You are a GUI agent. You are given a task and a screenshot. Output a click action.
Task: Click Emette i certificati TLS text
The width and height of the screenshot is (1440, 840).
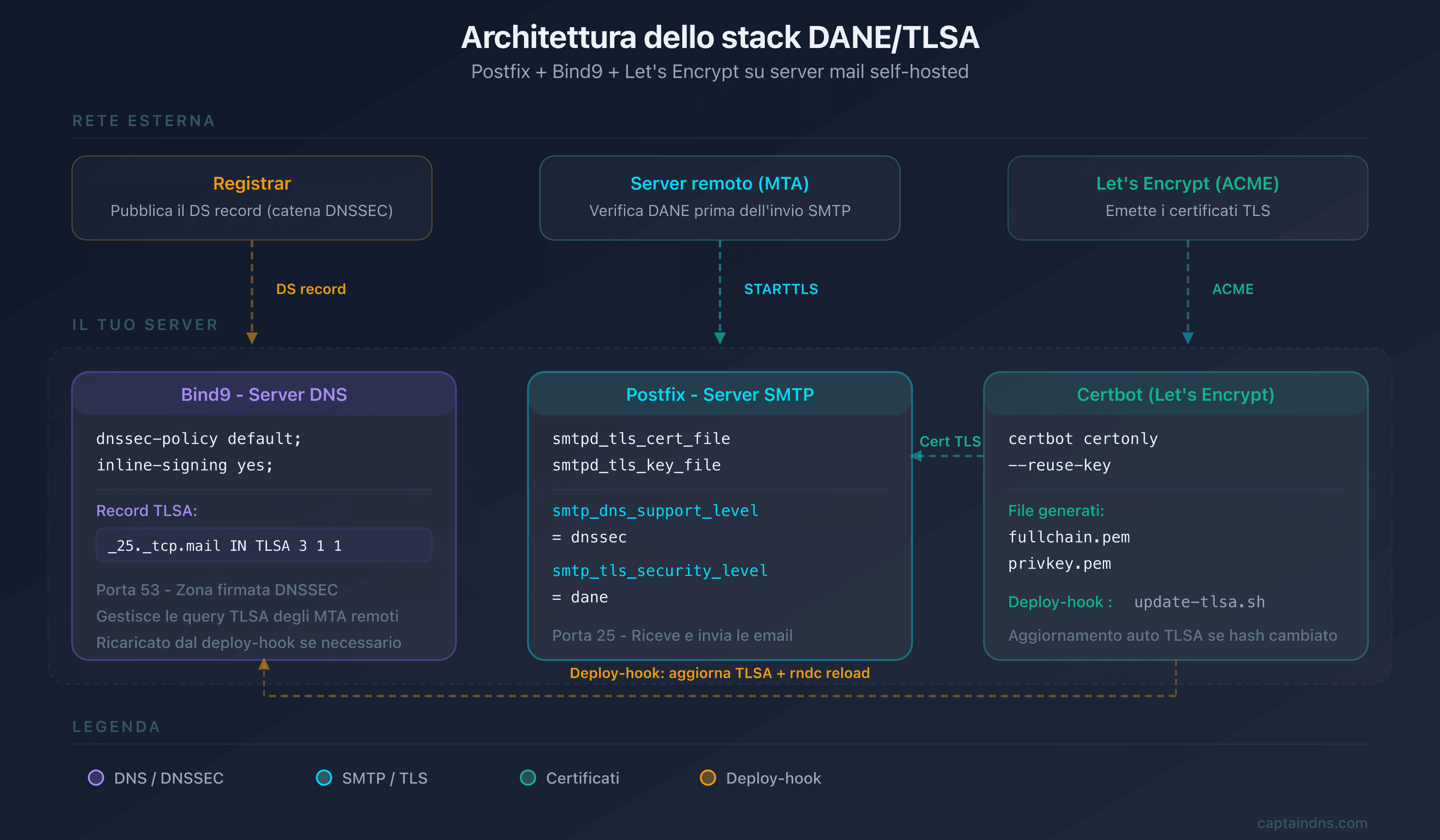point(1188,210)
